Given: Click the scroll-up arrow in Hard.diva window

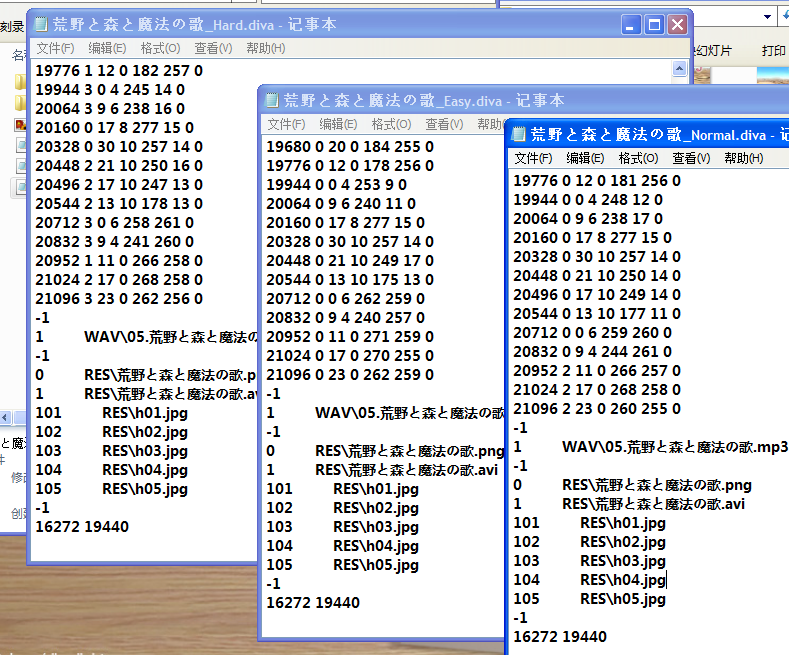Looking at the screenshot, I should (x=679, y=68).
